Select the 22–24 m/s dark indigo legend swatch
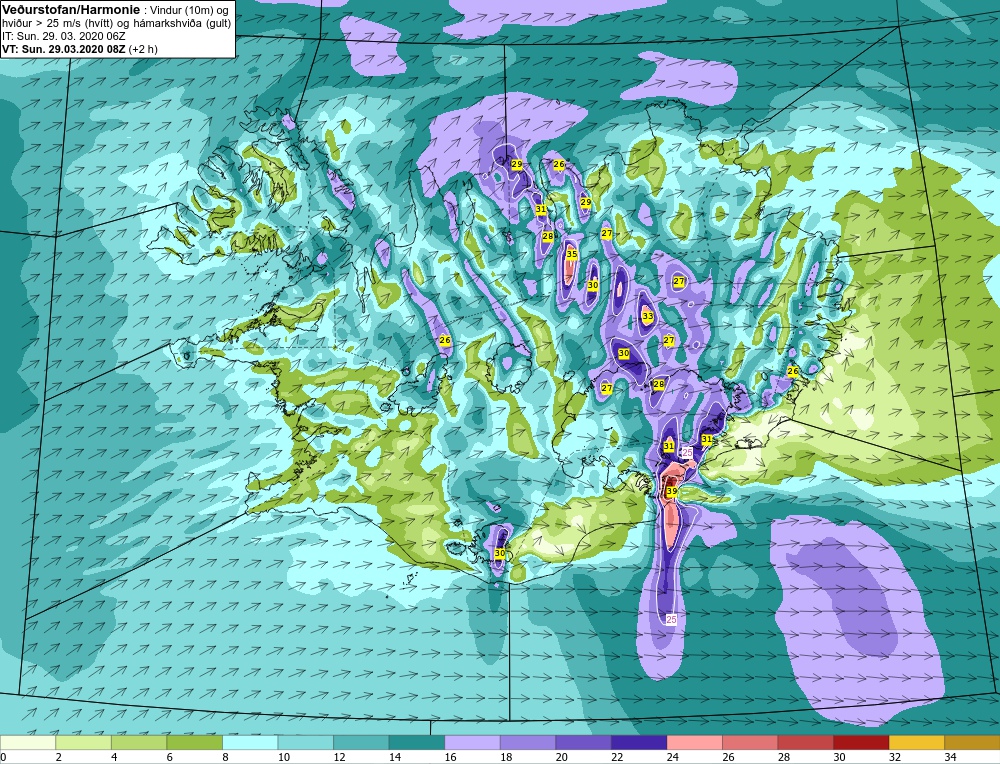This screenshot has width=1000, height=764. point(638,742)
